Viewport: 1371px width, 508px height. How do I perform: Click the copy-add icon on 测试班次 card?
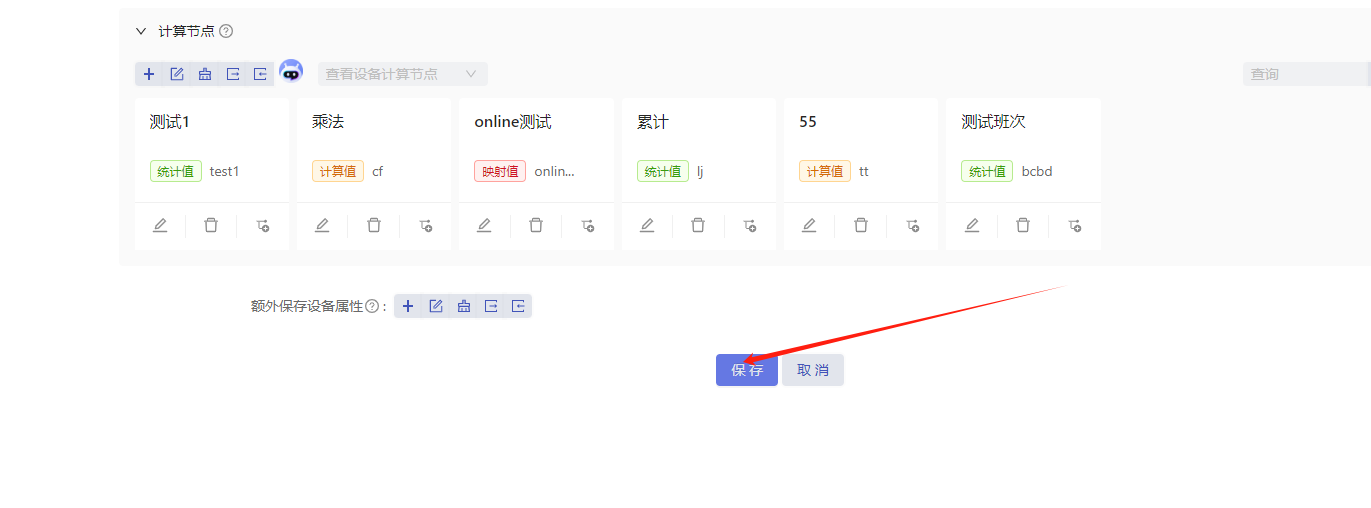coord(1075,226)
